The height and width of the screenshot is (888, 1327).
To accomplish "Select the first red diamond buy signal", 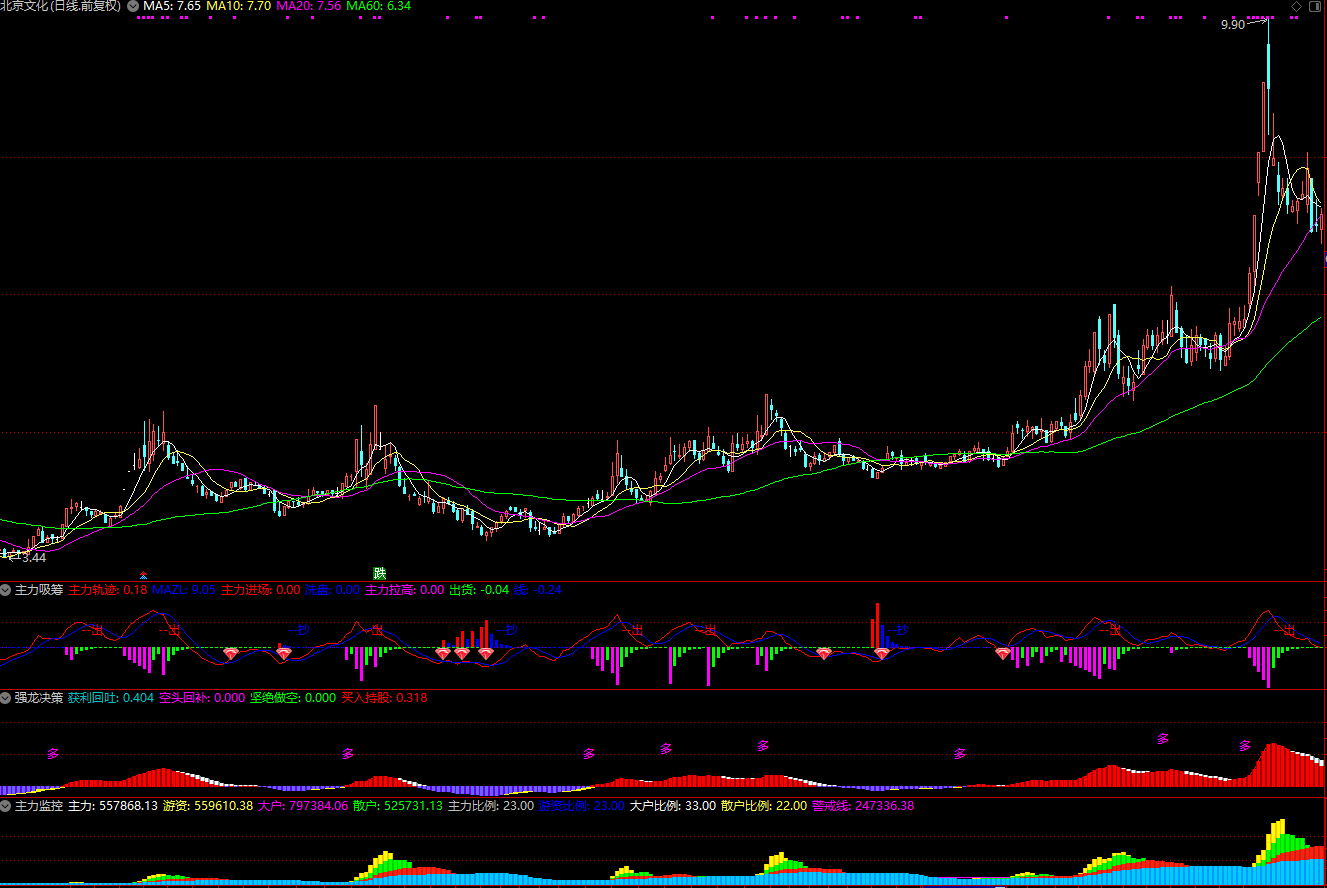I will pos(231,653).
